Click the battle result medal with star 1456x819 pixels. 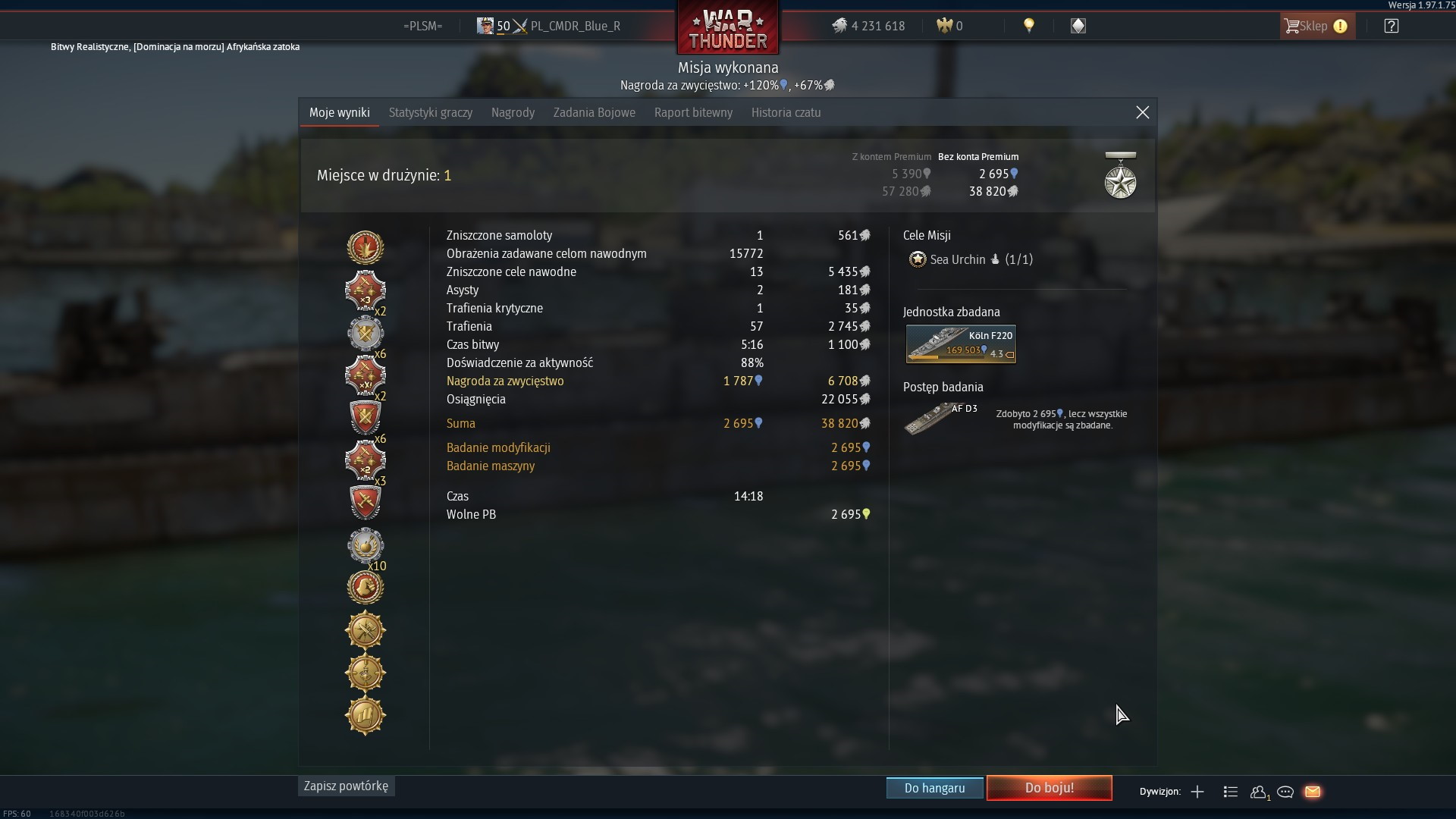coord(1120,175)
